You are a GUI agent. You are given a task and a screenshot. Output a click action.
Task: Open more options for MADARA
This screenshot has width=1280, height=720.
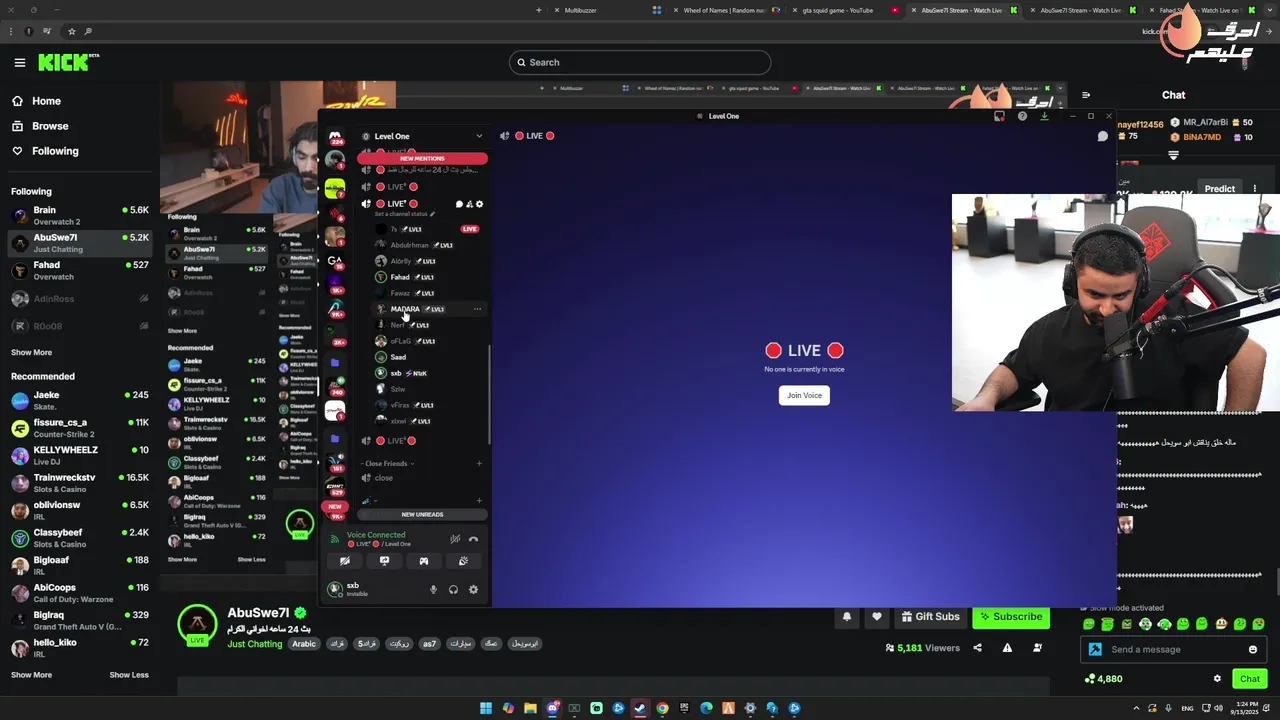pyautogui.click(x=477, y=309)
